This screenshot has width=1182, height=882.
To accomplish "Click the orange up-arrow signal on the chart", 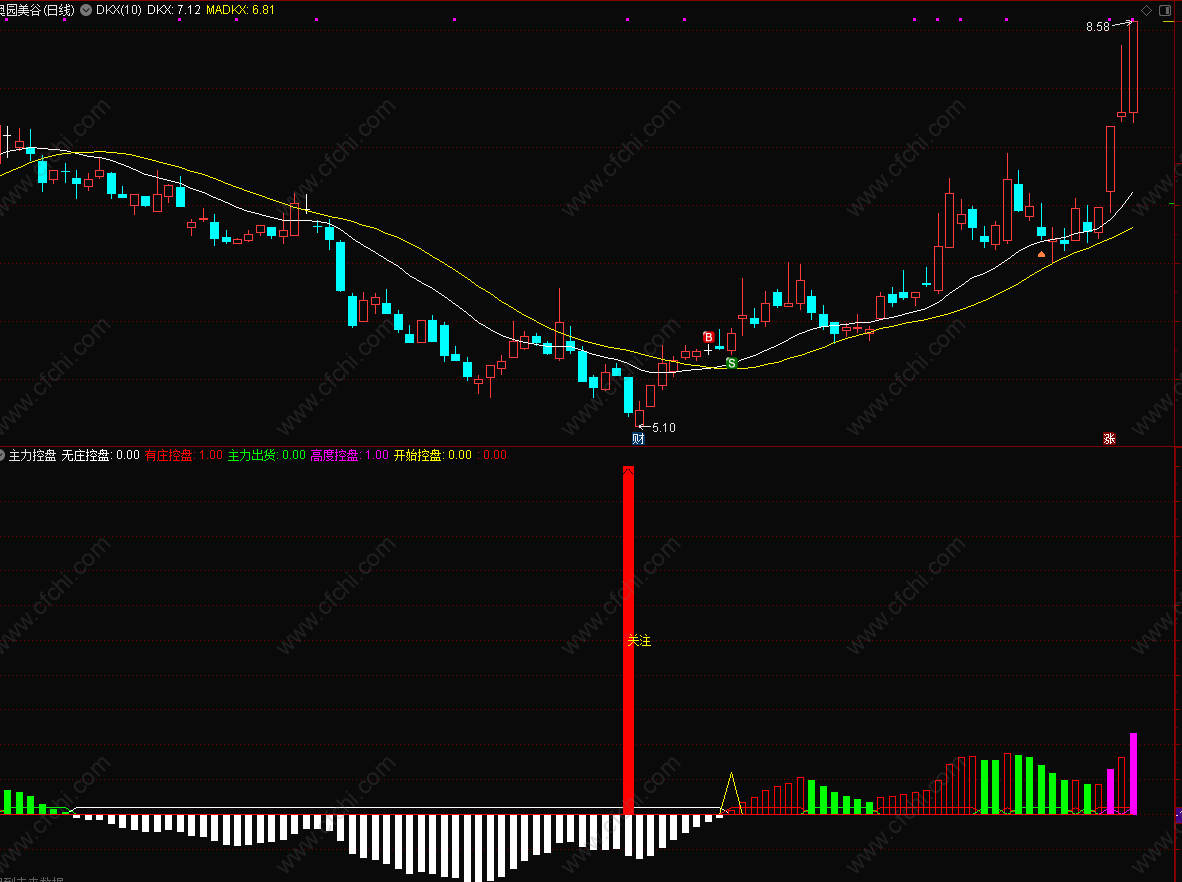I will point(1041,255).
